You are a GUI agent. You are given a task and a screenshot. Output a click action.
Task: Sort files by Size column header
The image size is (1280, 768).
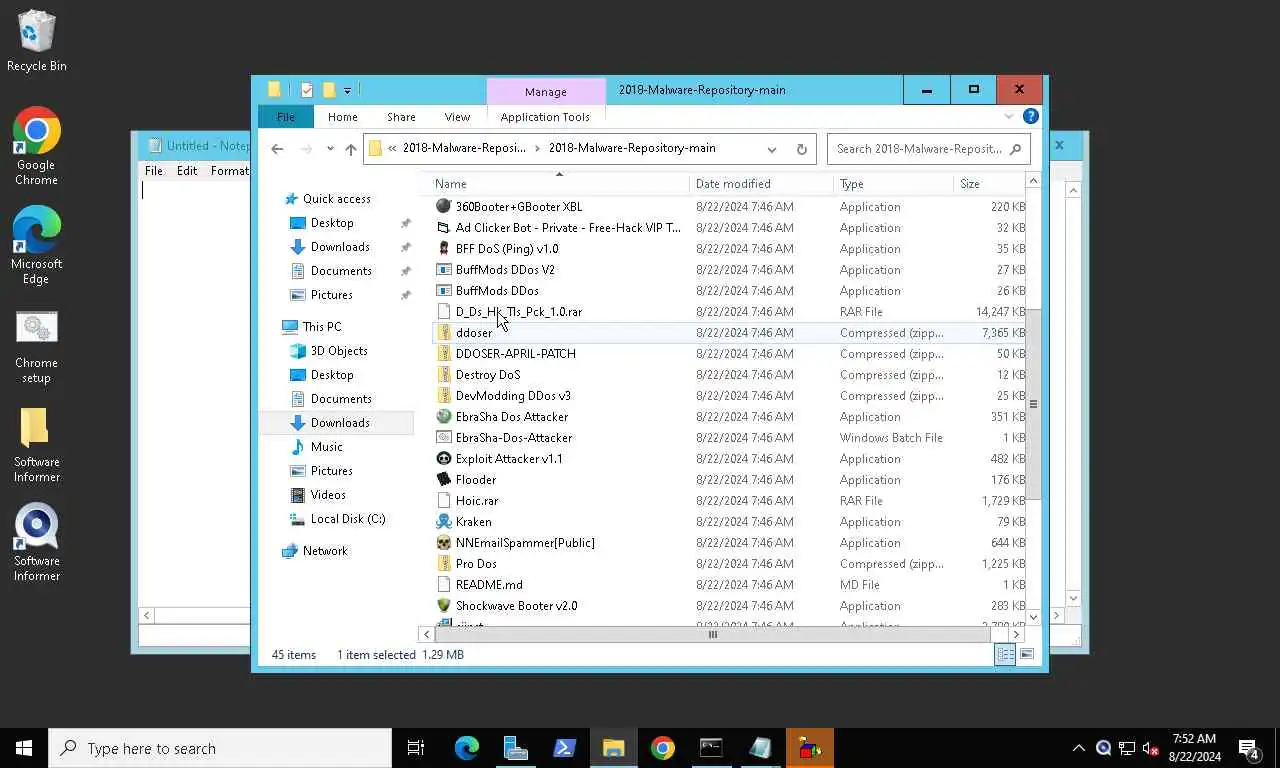tap(989, 184)
